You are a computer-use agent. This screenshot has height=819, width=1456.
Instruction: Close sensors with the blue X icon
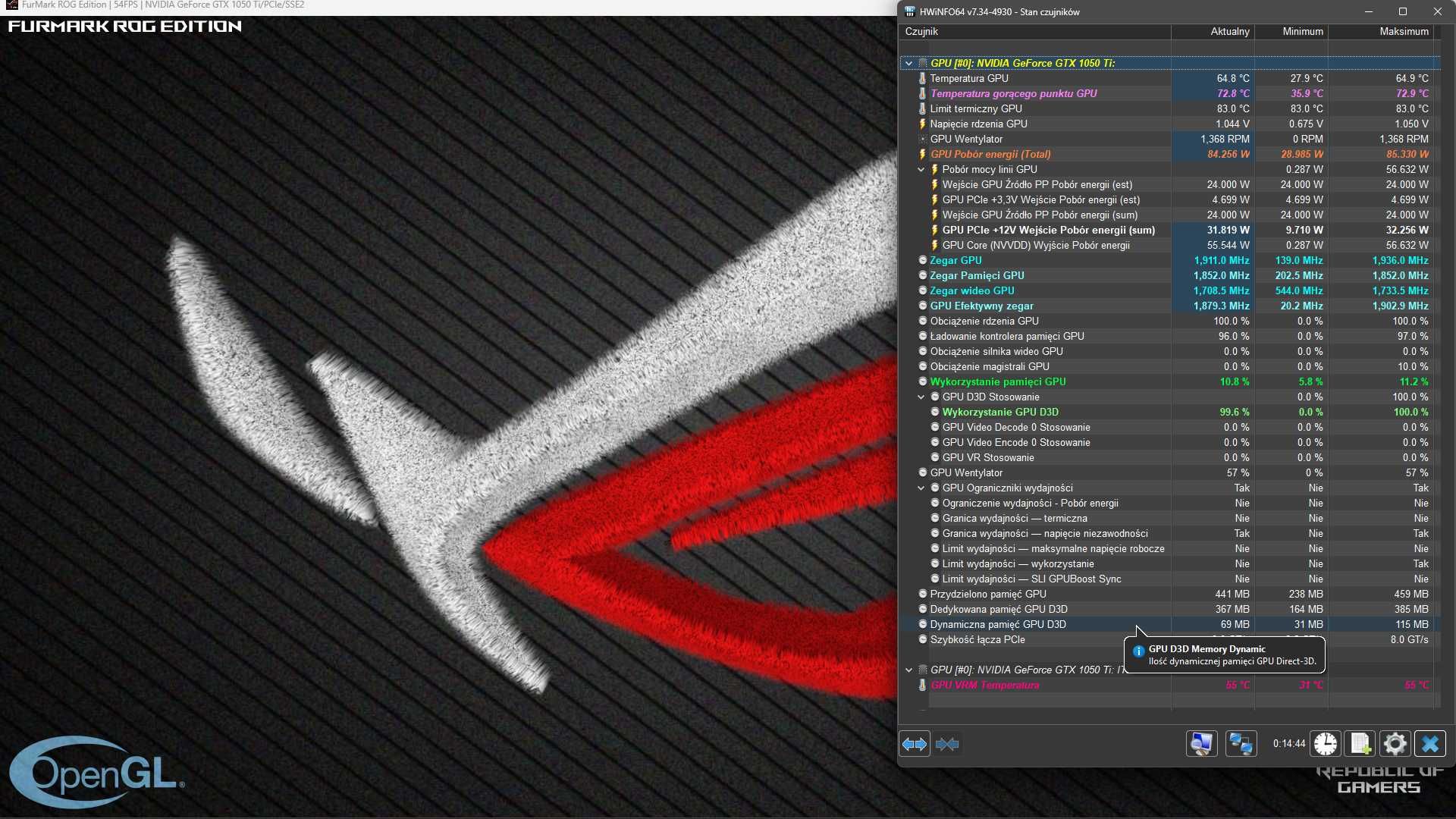click(x=1430, y=744)
